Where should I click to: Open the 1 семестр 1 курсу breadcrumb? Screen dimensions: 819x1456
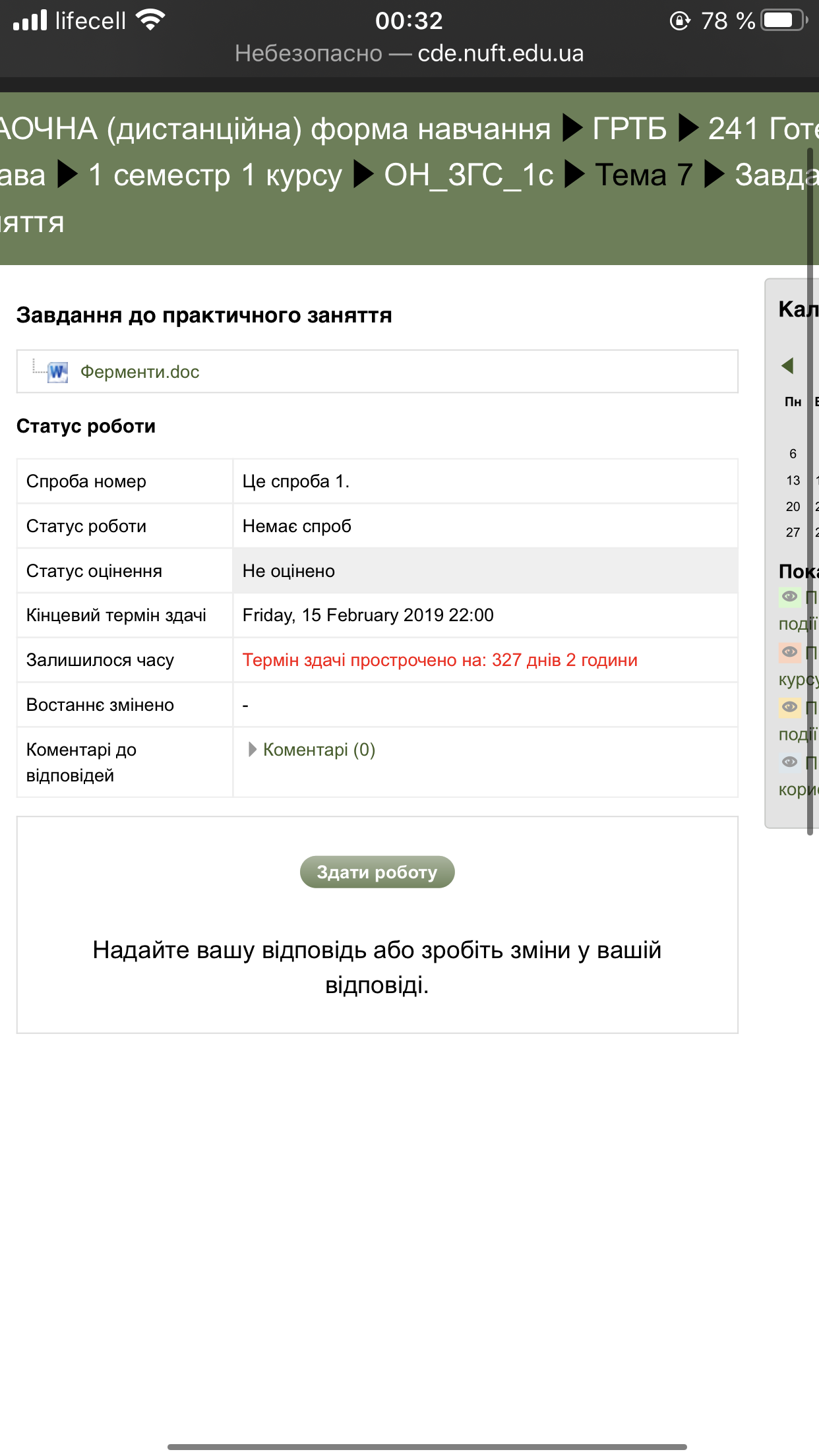(x=214, y=175)
